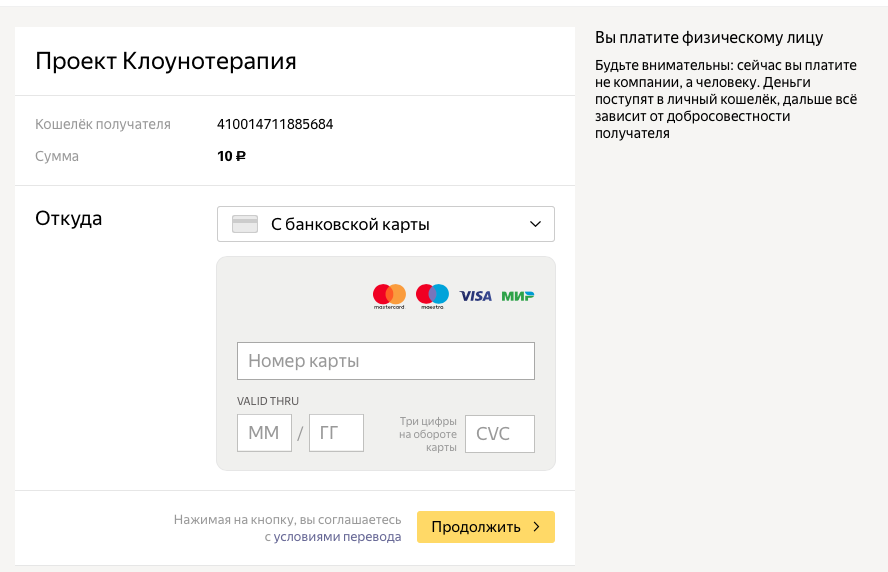Screen dimensions: 888x572
Task: Select the CVC code input field
Action: pyautogui.click(x=500, y=434)
